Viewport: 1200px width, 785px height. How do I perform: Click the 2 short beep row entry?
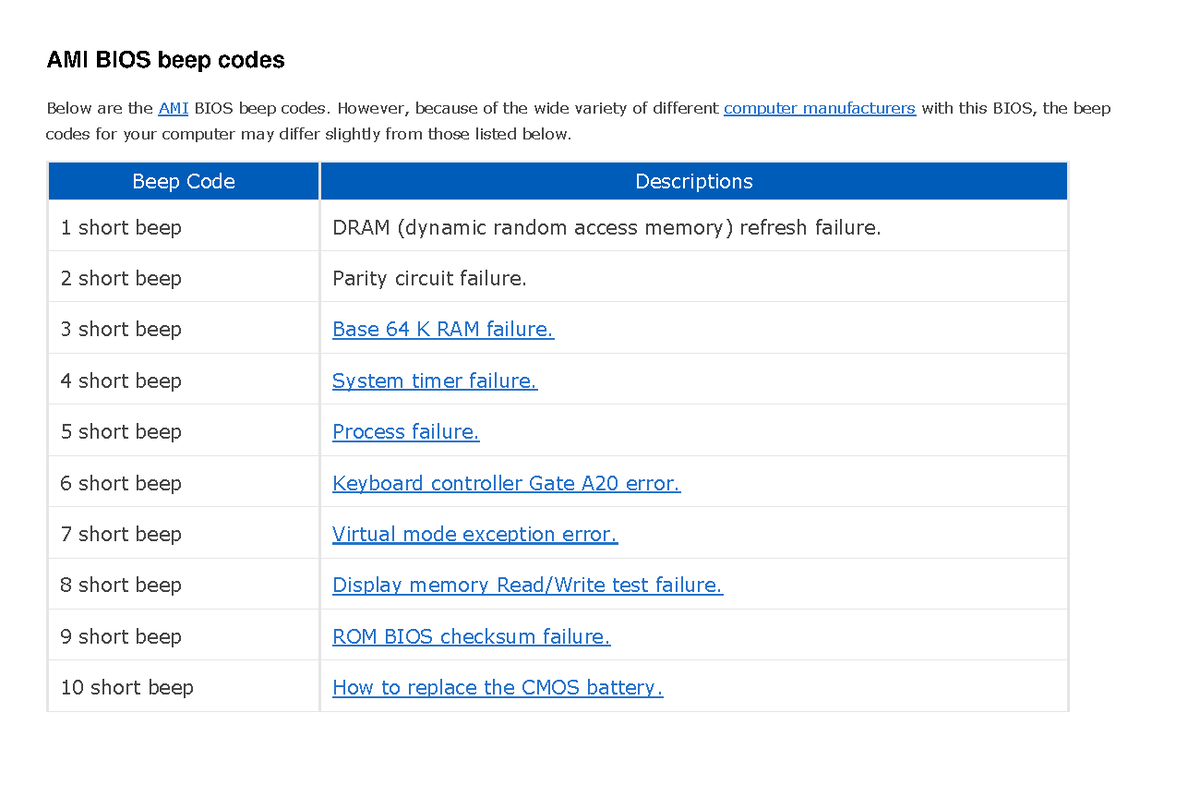121,278
